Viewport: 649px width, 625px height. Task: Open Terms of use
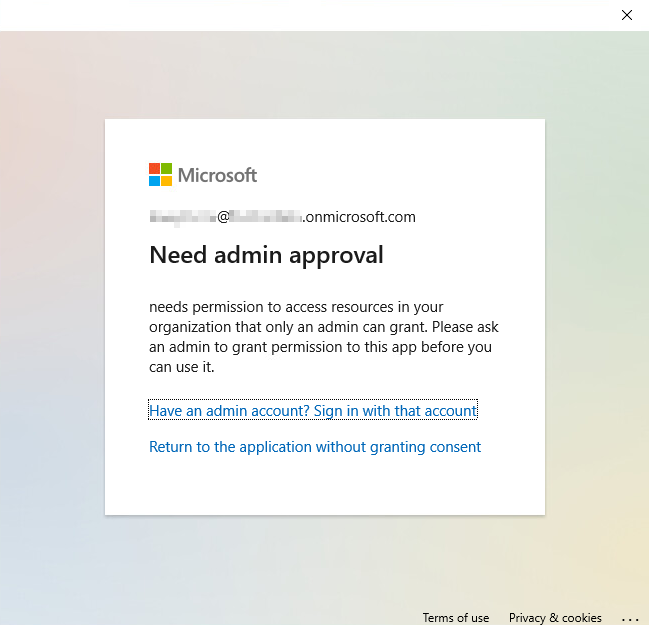click(x=456, y=618)
